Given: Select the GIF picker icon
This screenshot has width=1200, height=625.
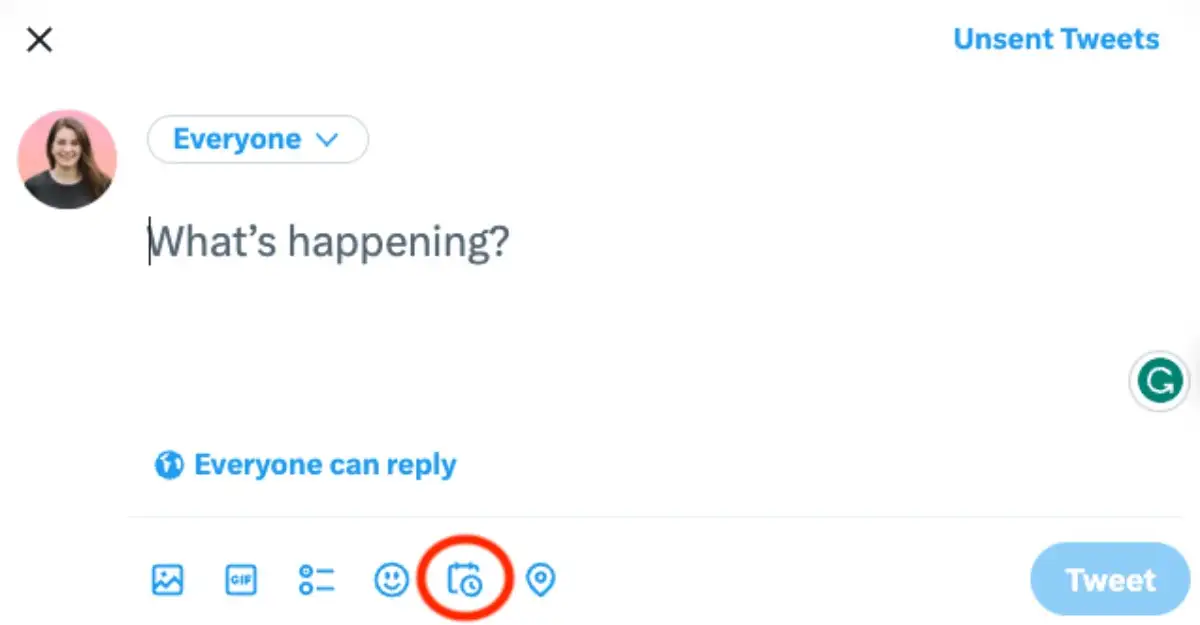Looking at the screenshot, I should (x=241, y=579).
